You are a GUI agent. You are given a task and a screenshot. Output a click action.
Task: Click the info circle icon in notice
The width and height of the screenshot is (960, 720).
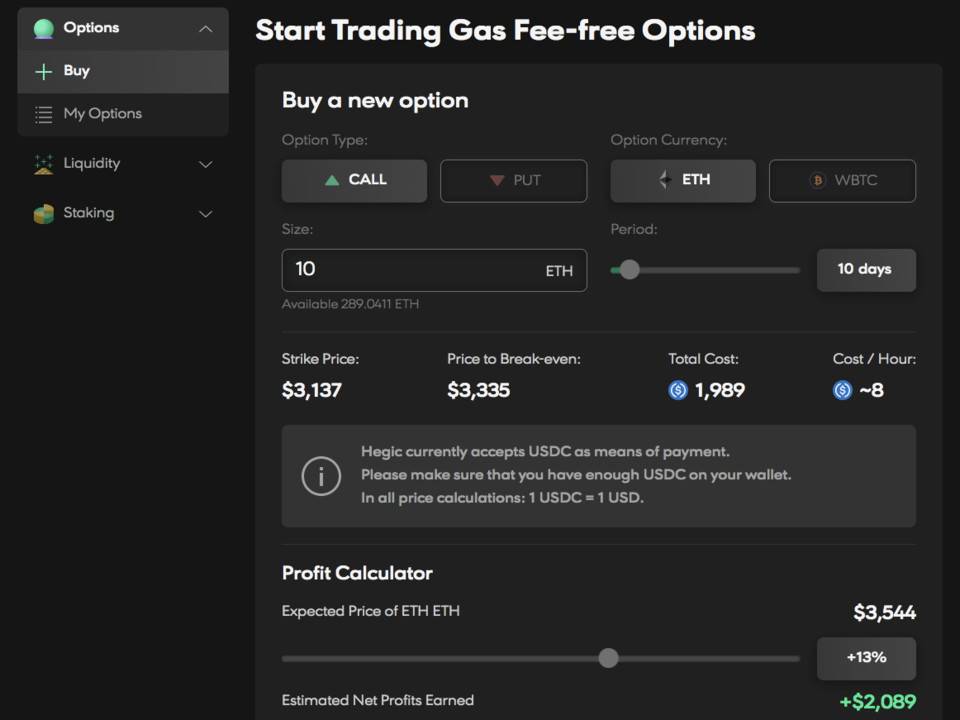pyautogui.click(x=321, y=476)
